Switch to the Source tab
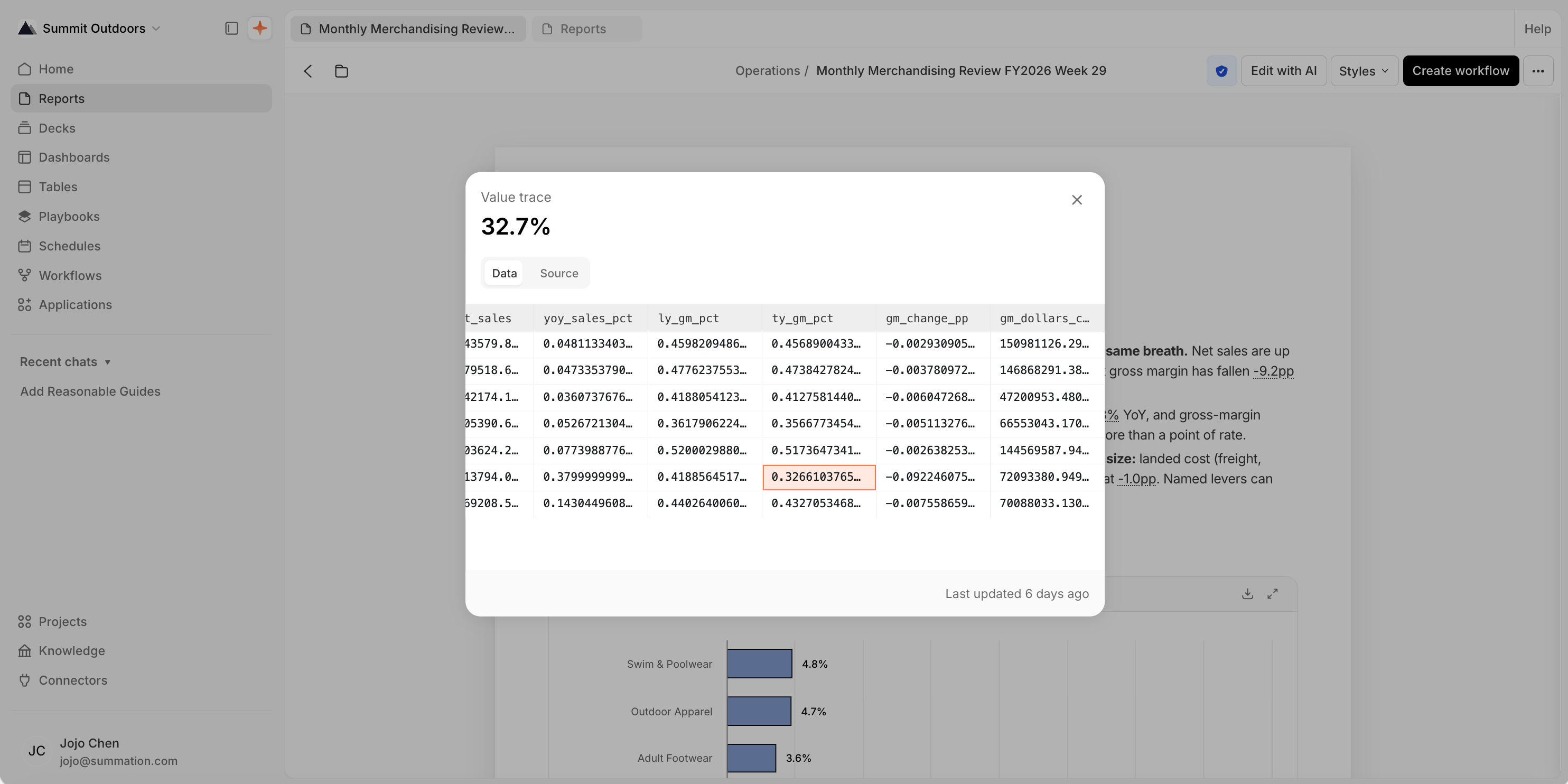Screen dimensions: 1568x784 559,273
